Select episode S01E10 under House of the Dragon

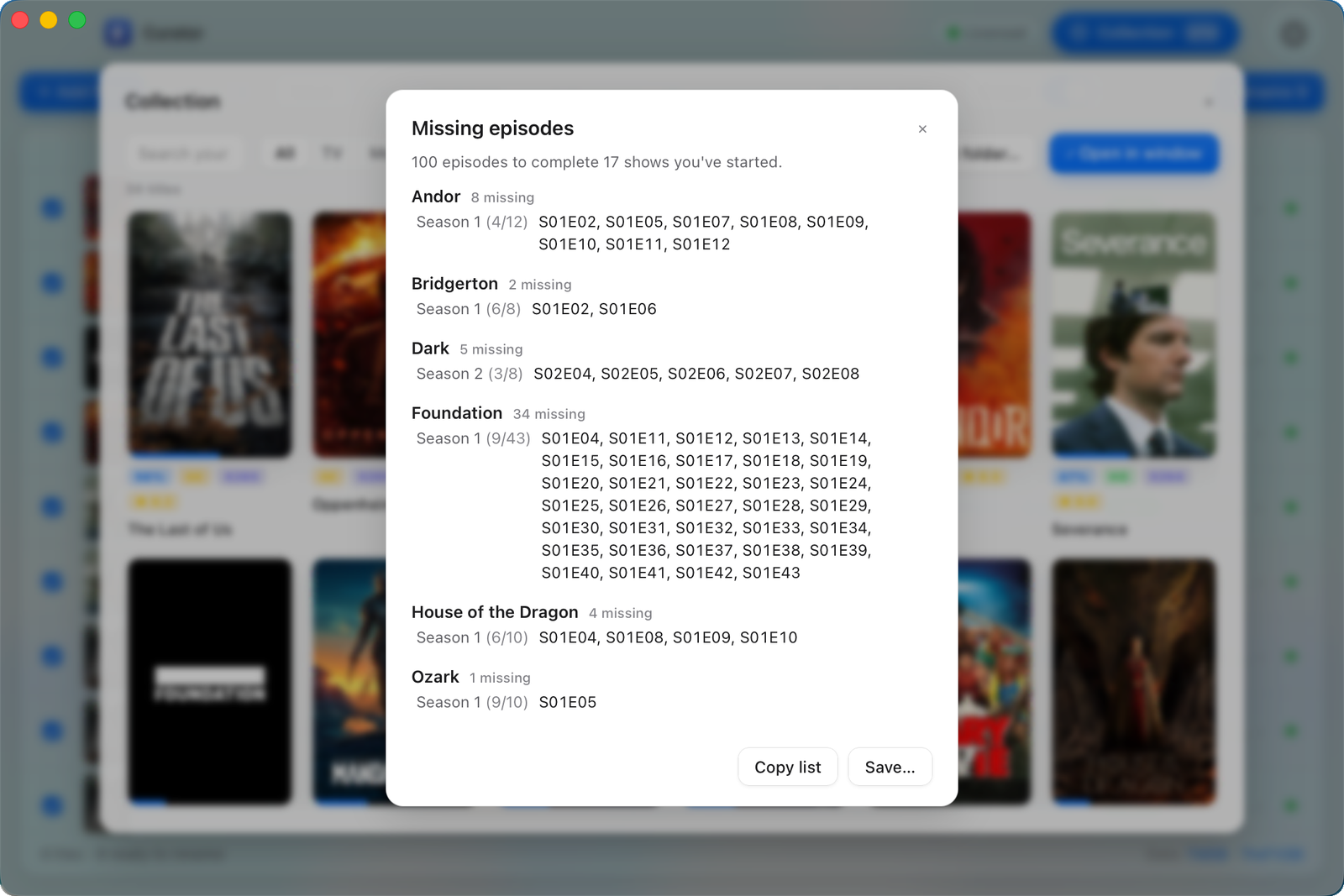(x=769, y=637)
